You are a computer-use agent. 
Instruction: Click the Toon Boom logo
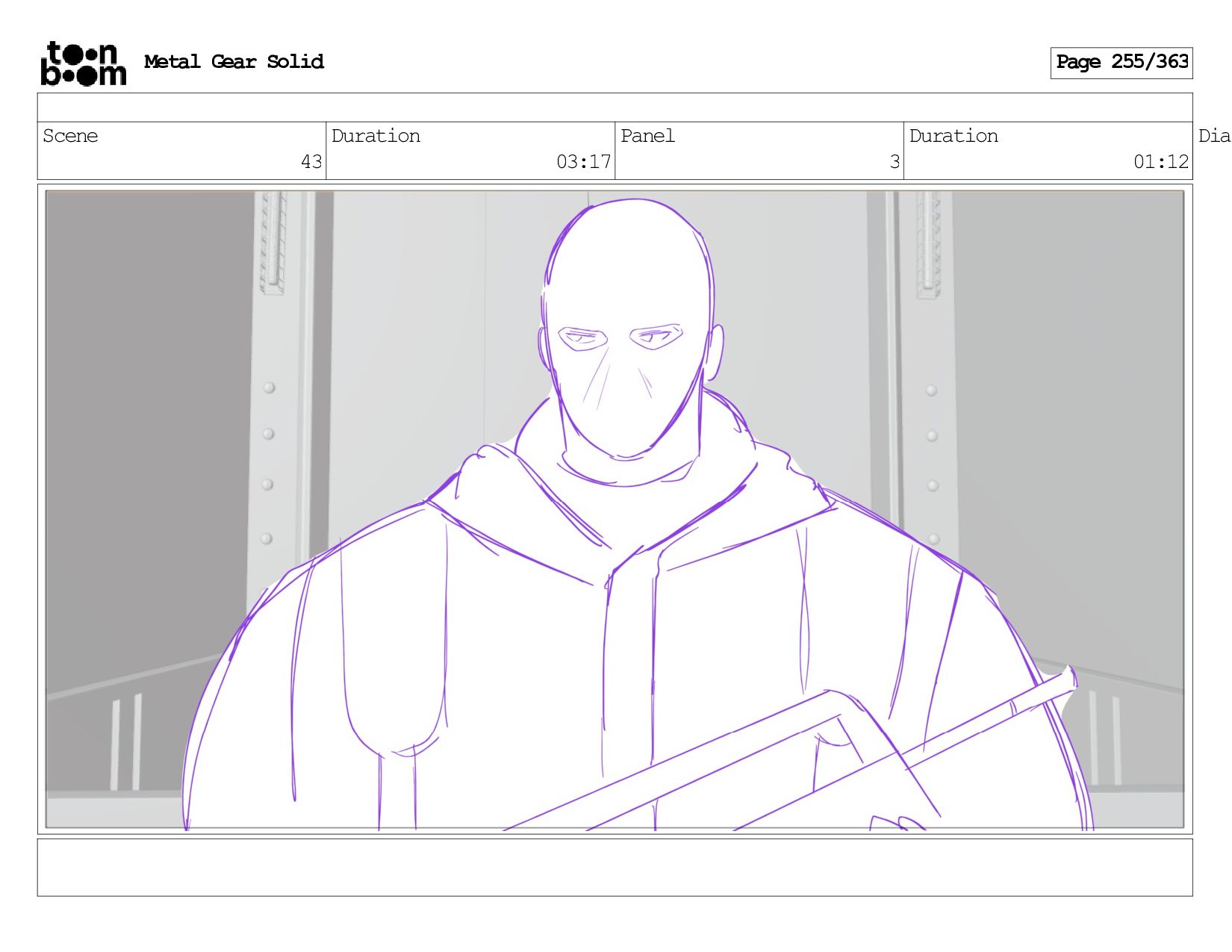tap(83, 63)
